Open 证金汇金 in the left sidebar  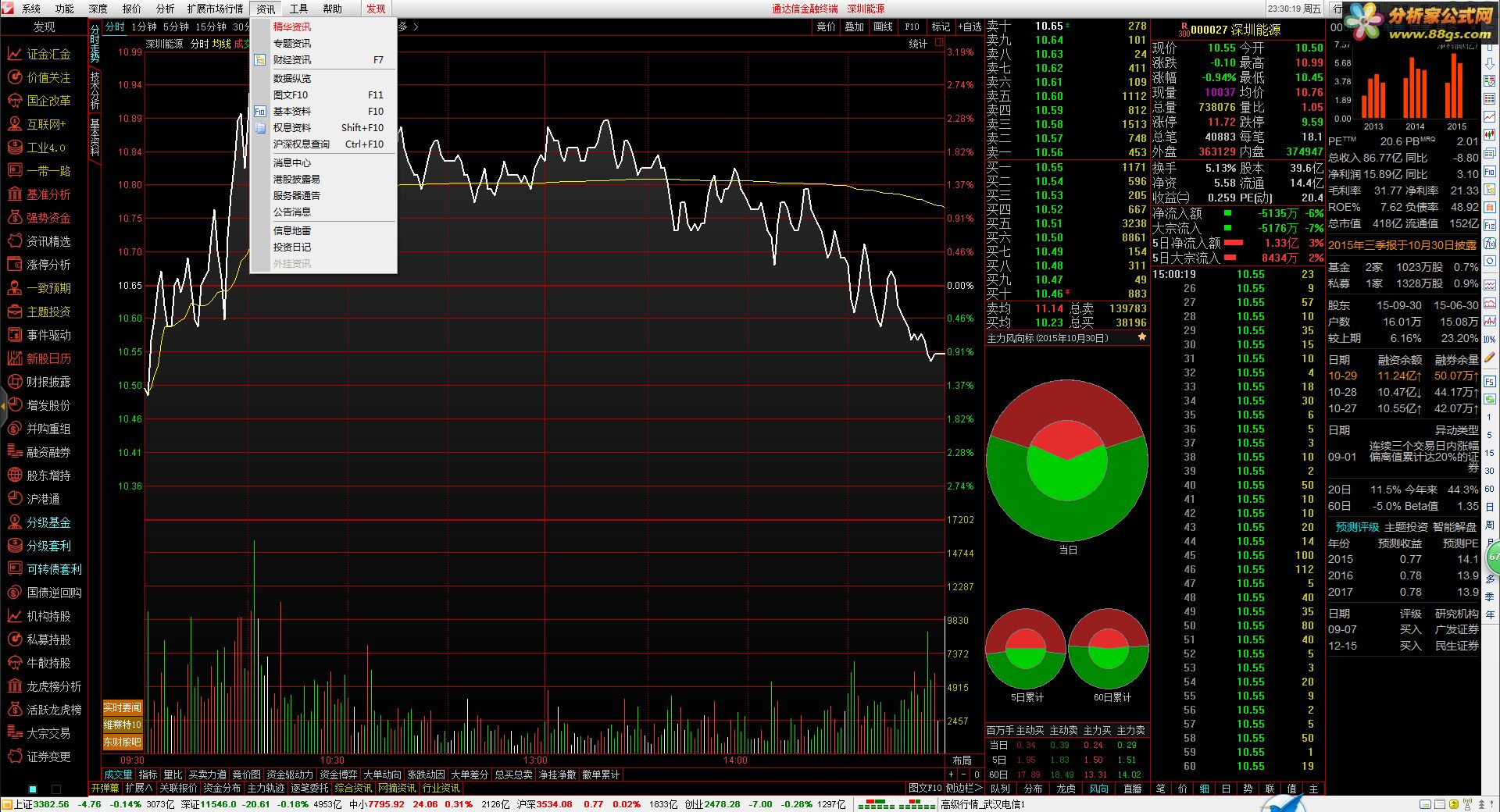click(39, 54)
